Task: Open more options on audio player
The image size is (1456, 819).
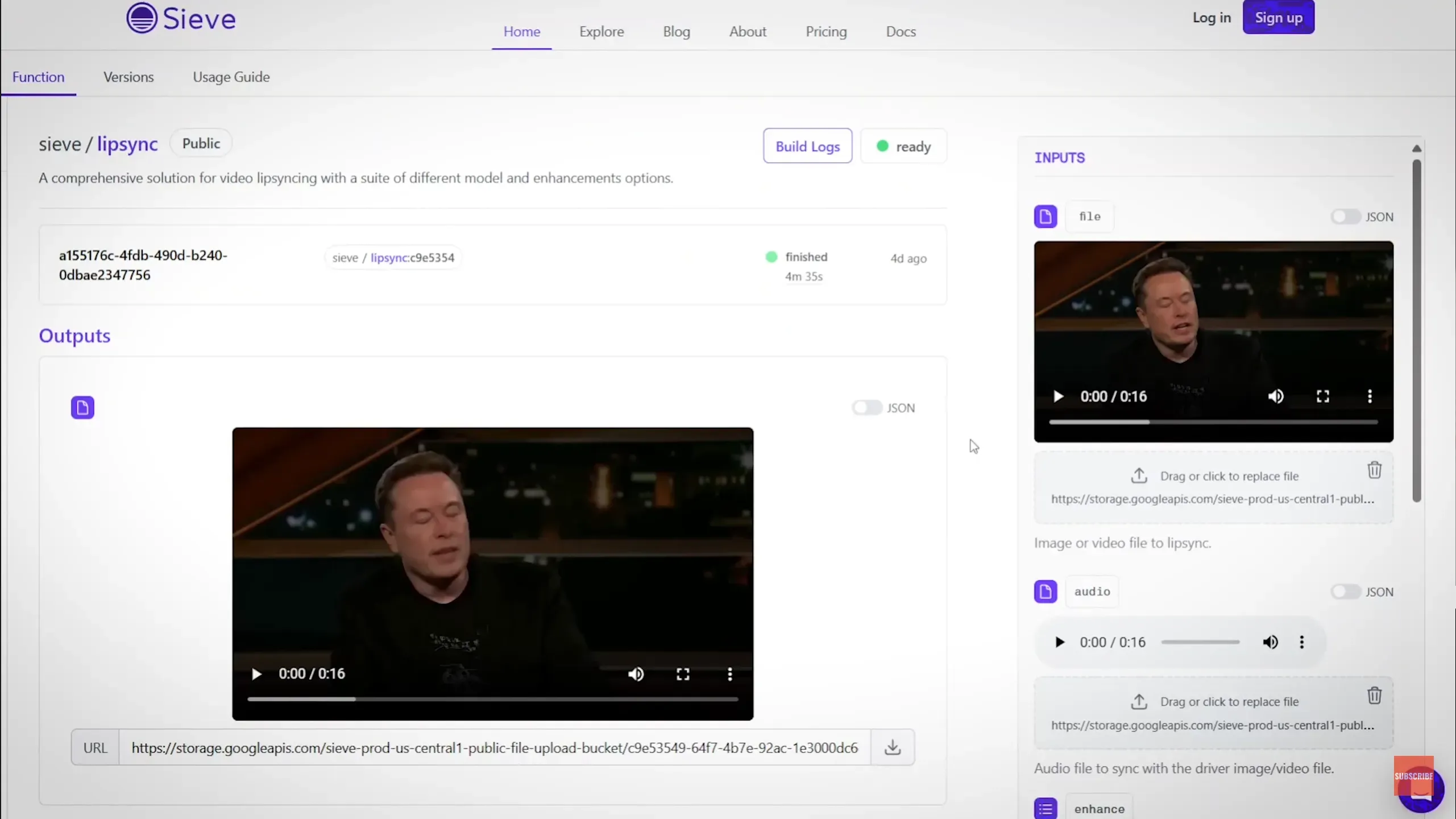Action: click(x=1301, y=643)
